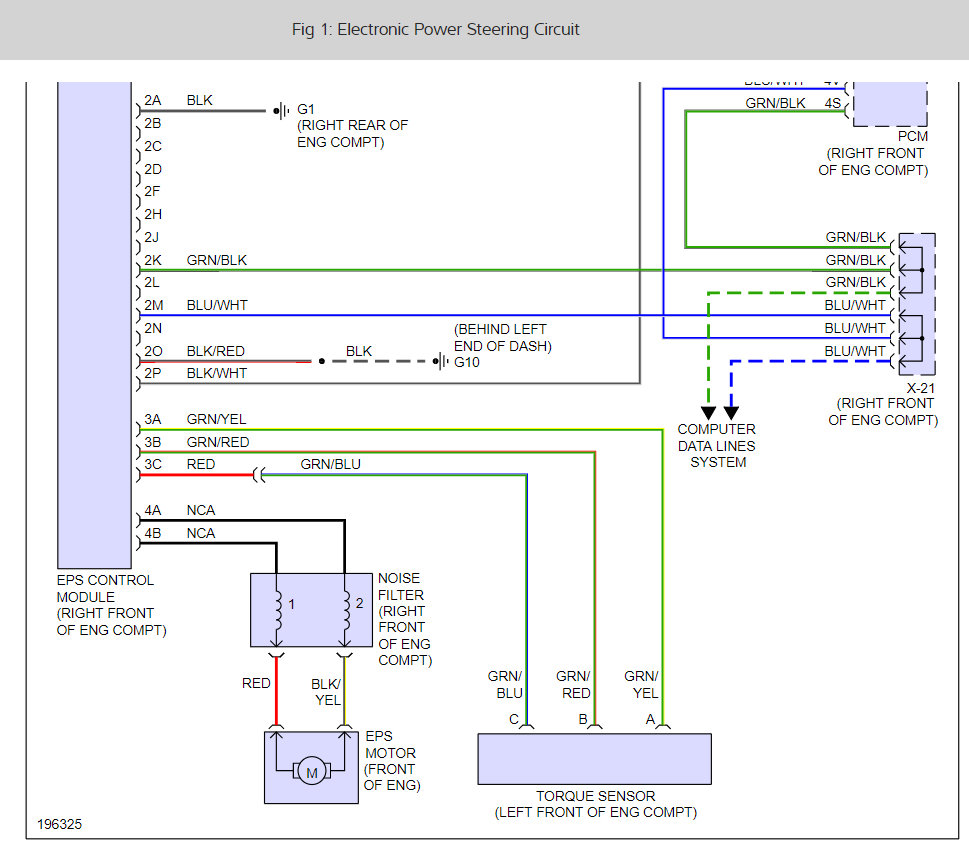Click pin label 3B
Image resolution: width=969 pixels, height=853 pixels.
(x=153, y=442)
